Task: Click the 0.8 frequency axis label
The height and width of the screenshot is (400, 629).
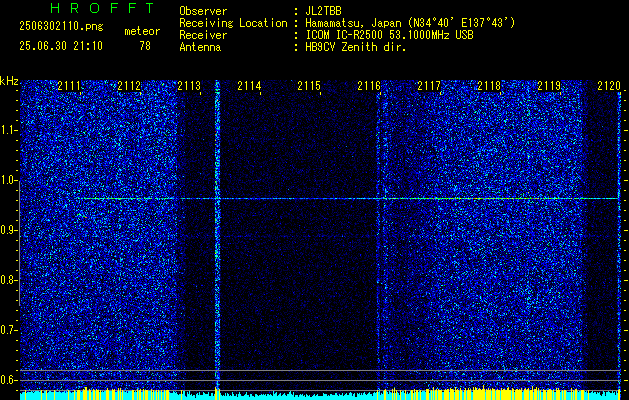Action: point(8,280)
